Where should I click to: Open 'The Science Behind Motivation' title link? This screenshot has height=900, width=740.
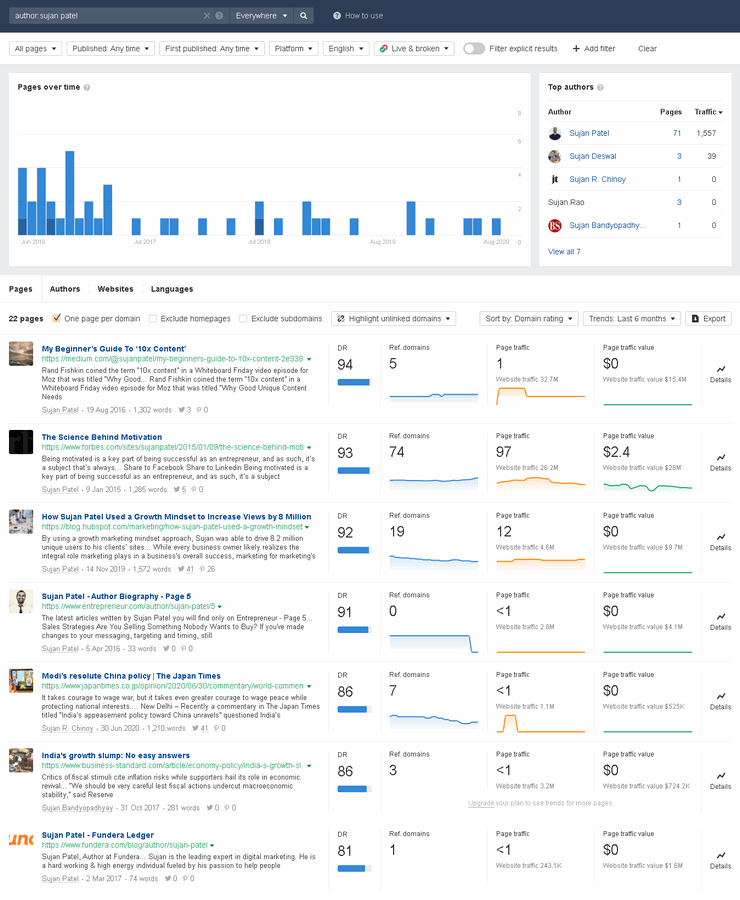(102, 437)
